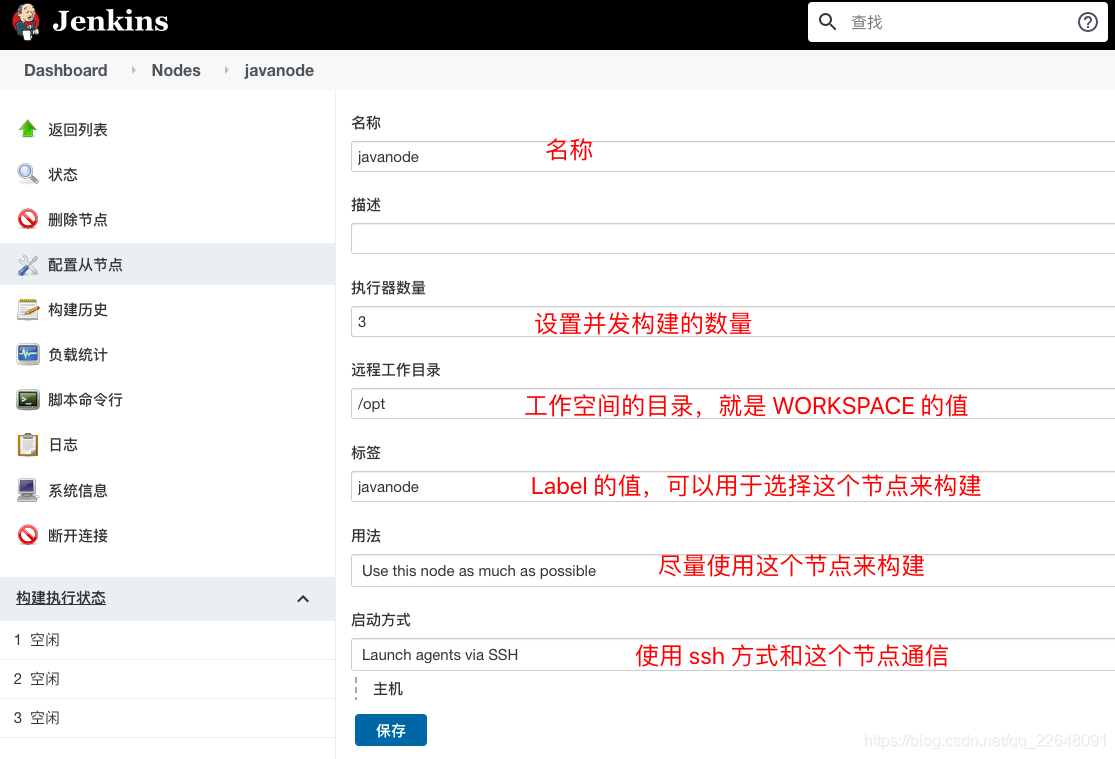Select 构建历史 in the sidebar

pyautogui.click(x=78, y=309)
